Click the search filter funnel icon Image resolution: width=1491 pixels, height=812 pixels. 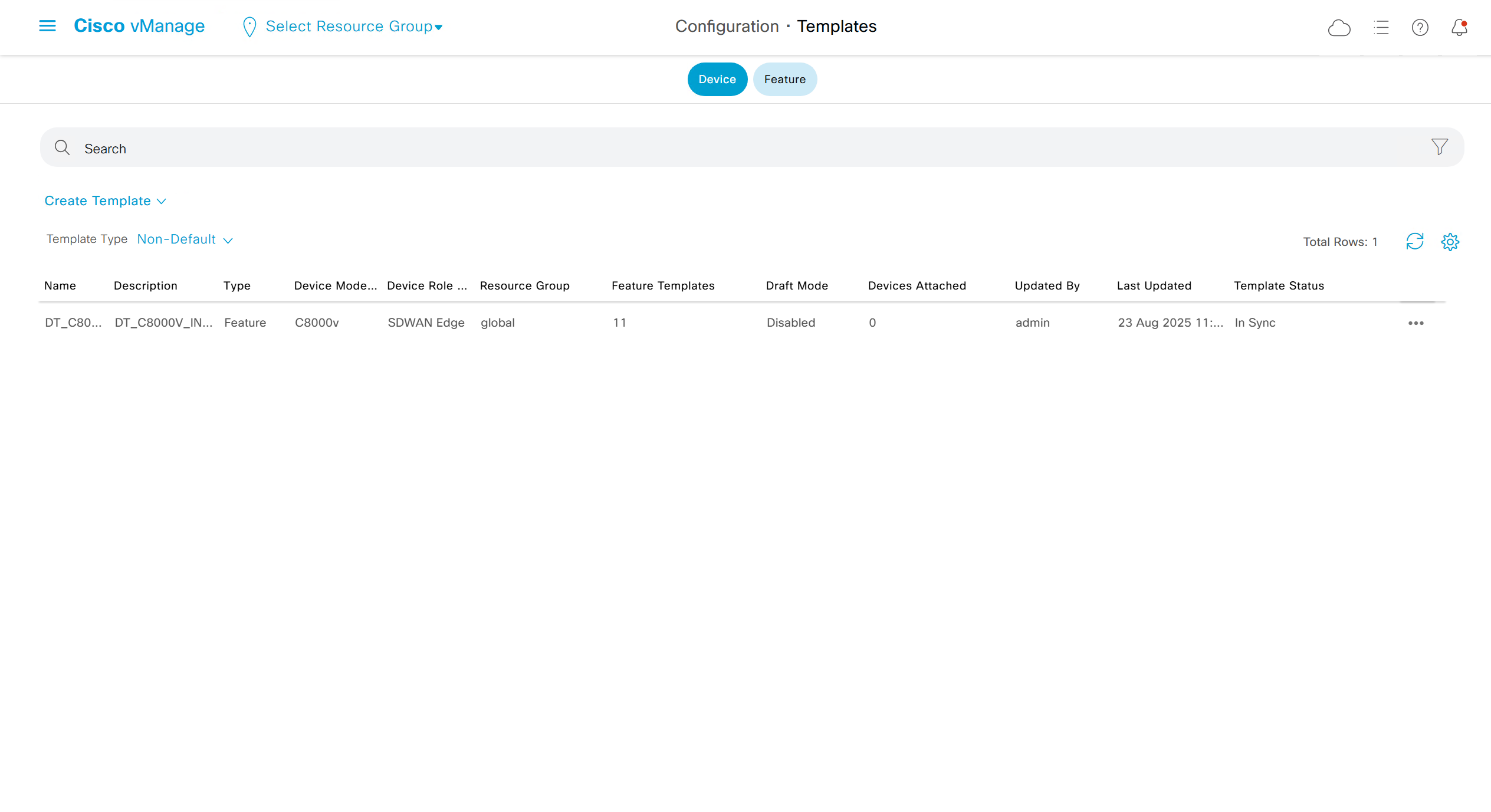click(x=1439, y=147)
